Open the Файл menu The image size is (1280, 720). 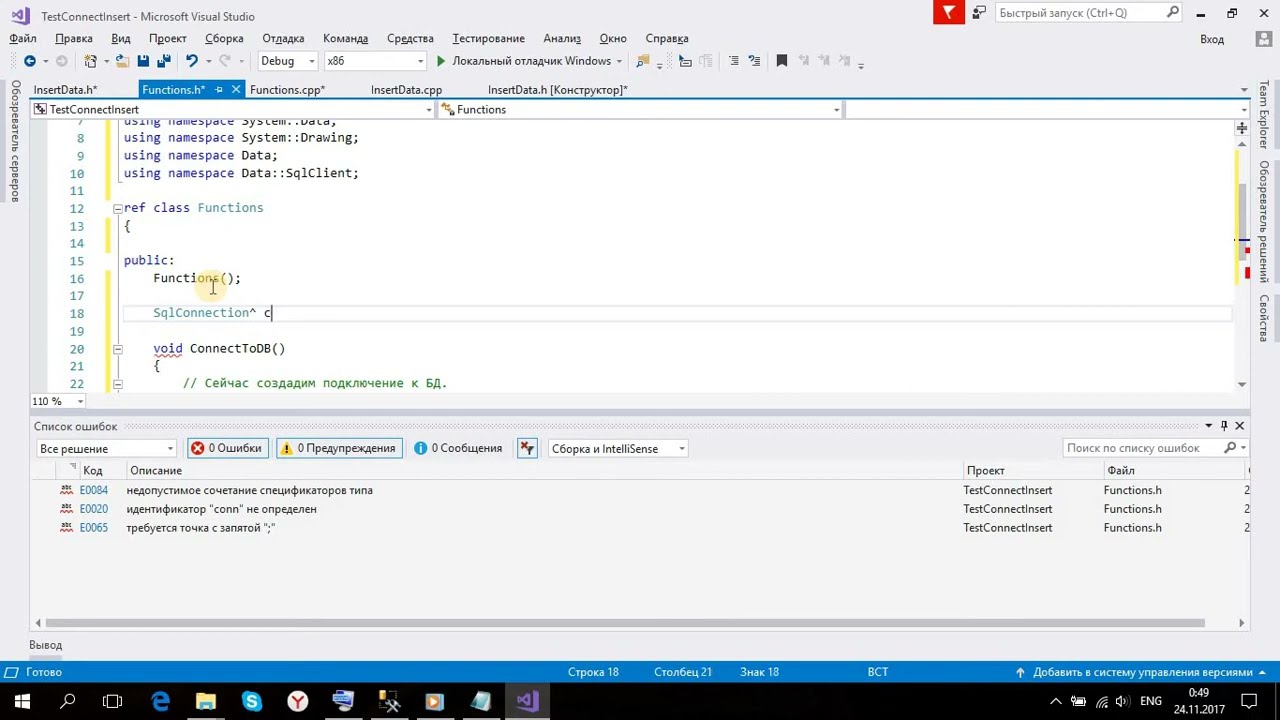click(23, 38)
